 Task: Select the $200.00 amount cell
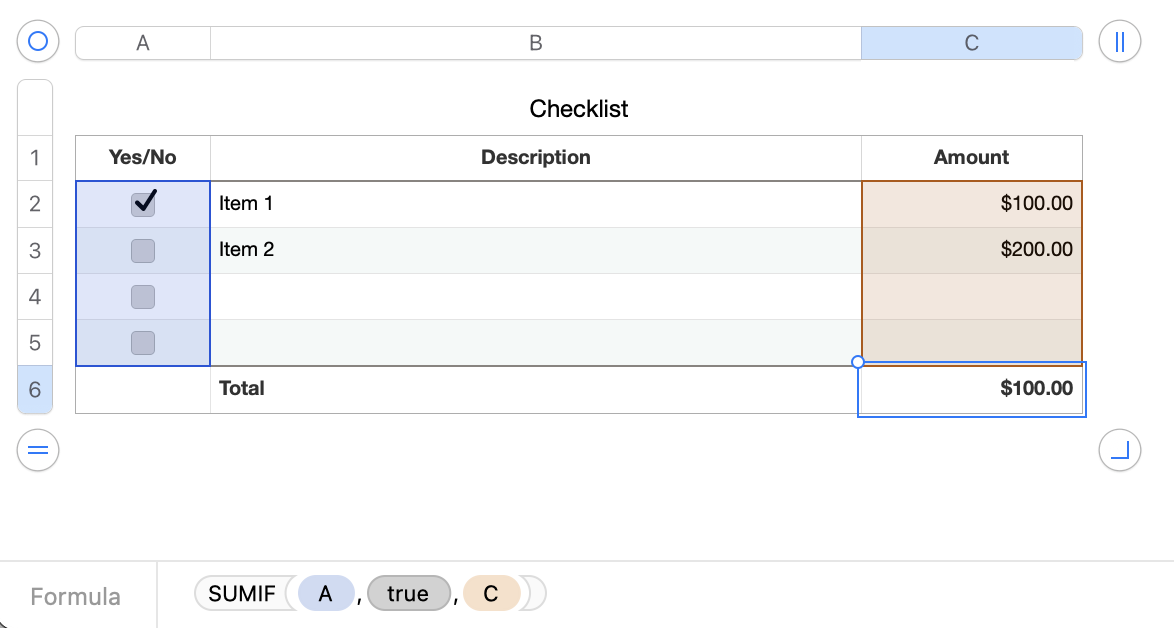pos(971,250)
